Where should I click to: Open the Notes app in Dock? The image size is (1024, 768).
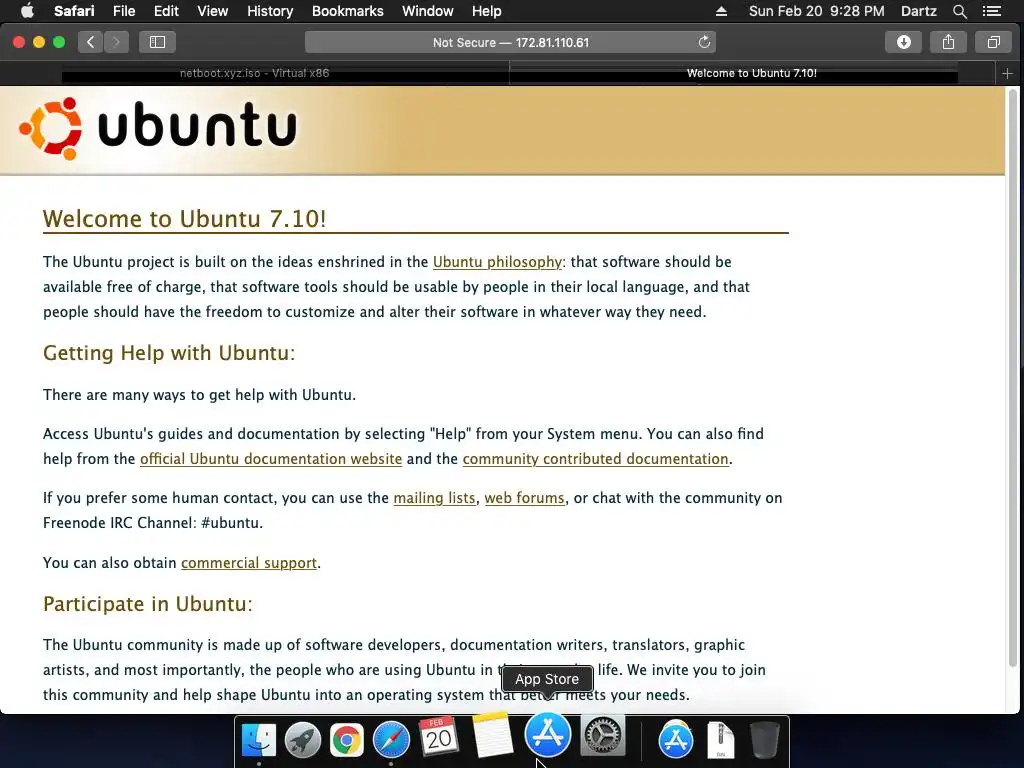(492, 734)
